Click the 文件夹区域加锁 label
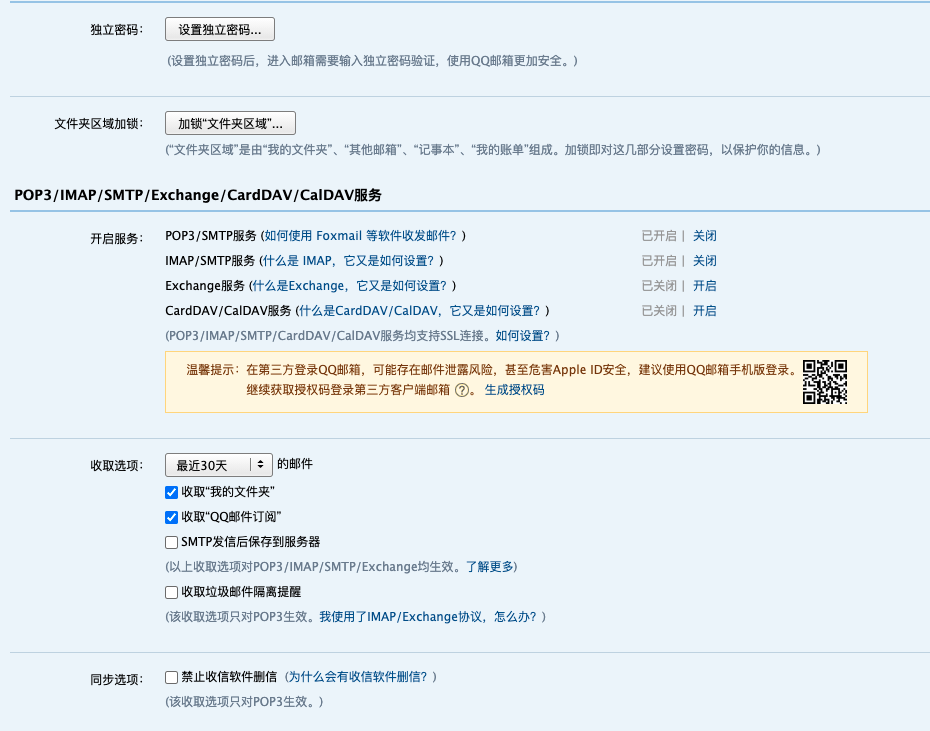This screenshot has width=930, height=731. (x=98, y=123)
